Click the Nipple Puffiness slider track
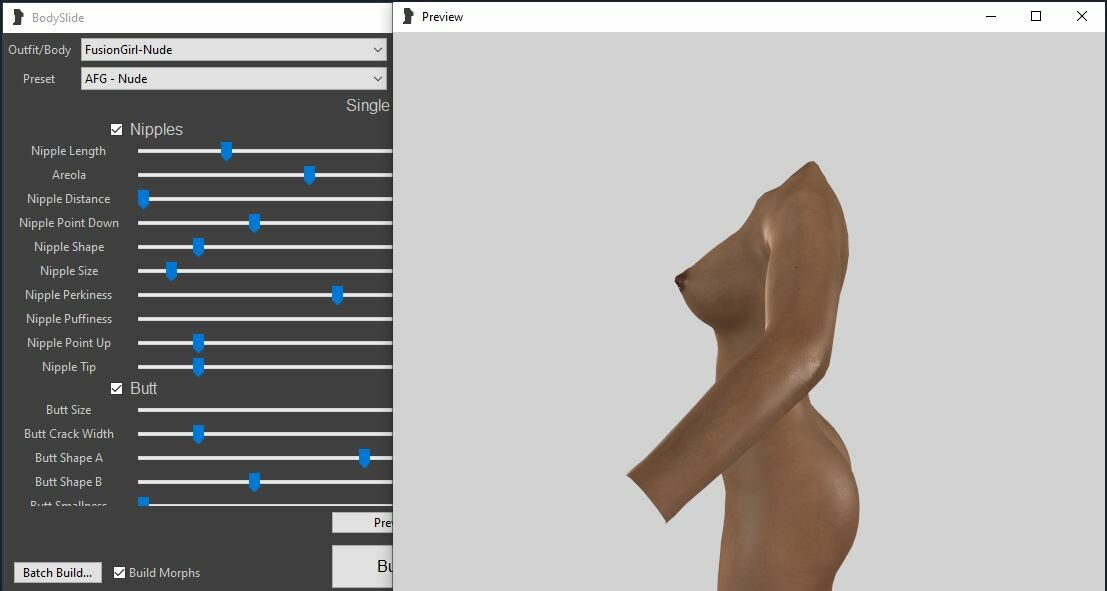This screenshot has height=591, width=1107. coord(265,319)
